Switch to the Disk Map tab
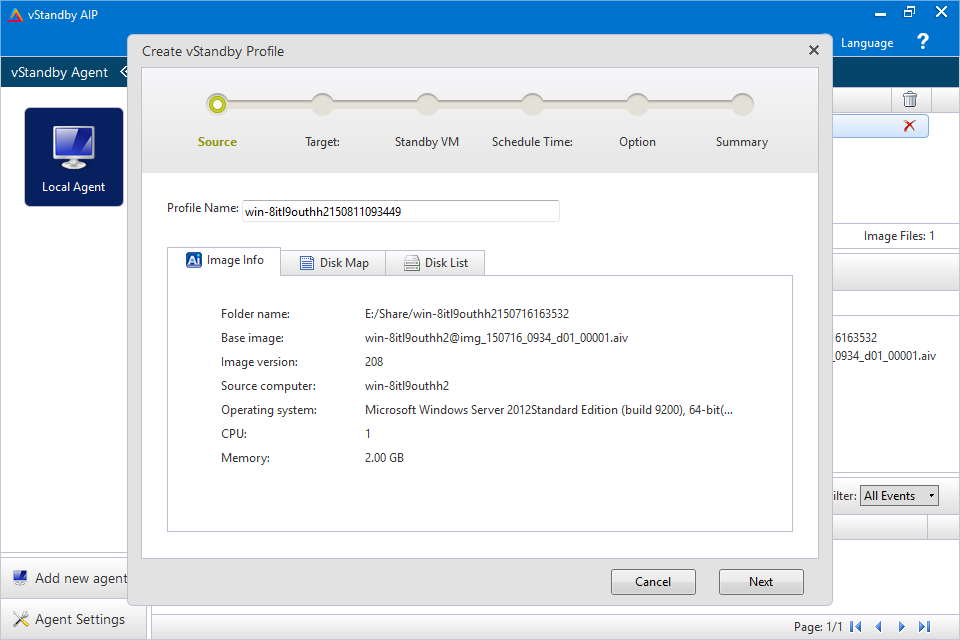Screen dimensions: 960x640 (333, 262)
